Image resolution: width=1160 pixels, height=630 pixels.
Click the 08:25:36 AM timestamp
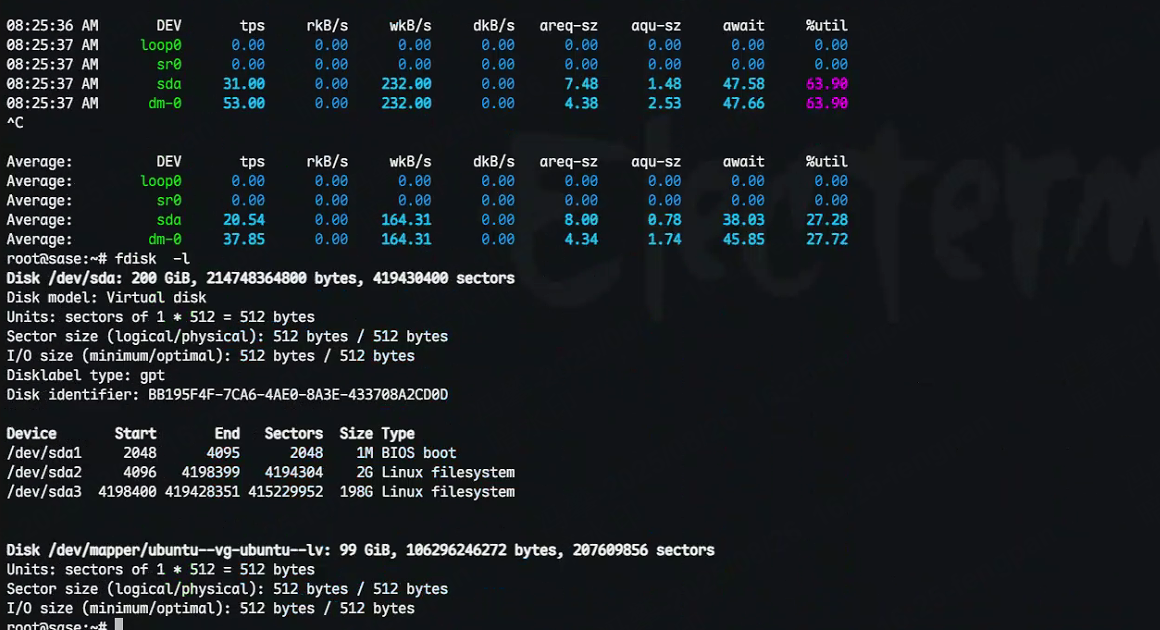pos(53,26)
